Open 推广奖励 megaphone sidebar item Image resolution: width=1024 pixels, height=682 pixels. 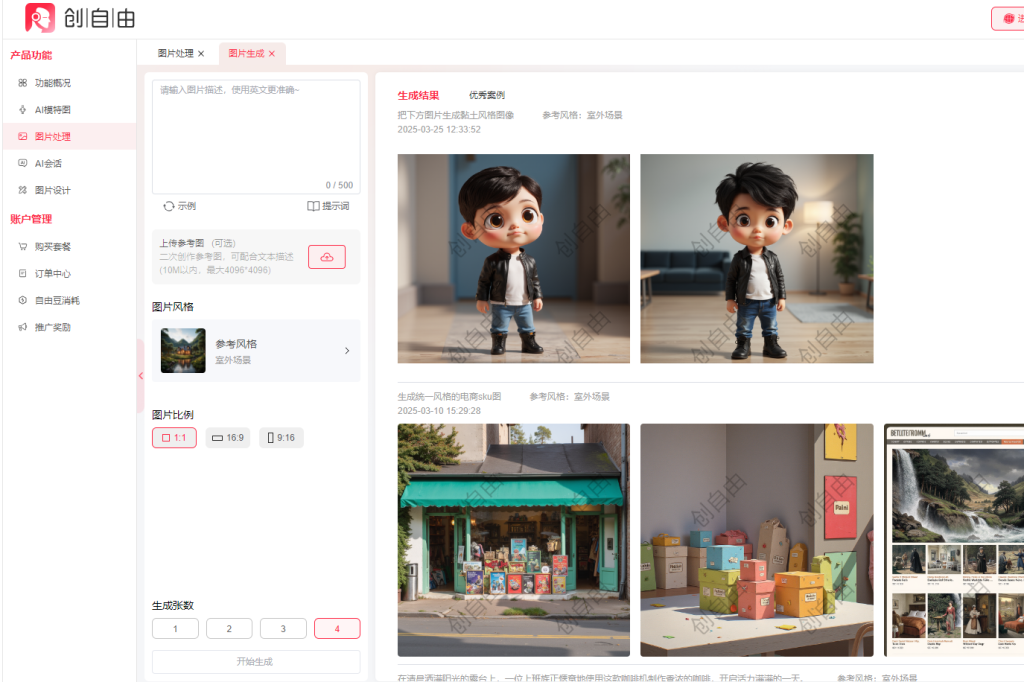click(x=52, y=327)
